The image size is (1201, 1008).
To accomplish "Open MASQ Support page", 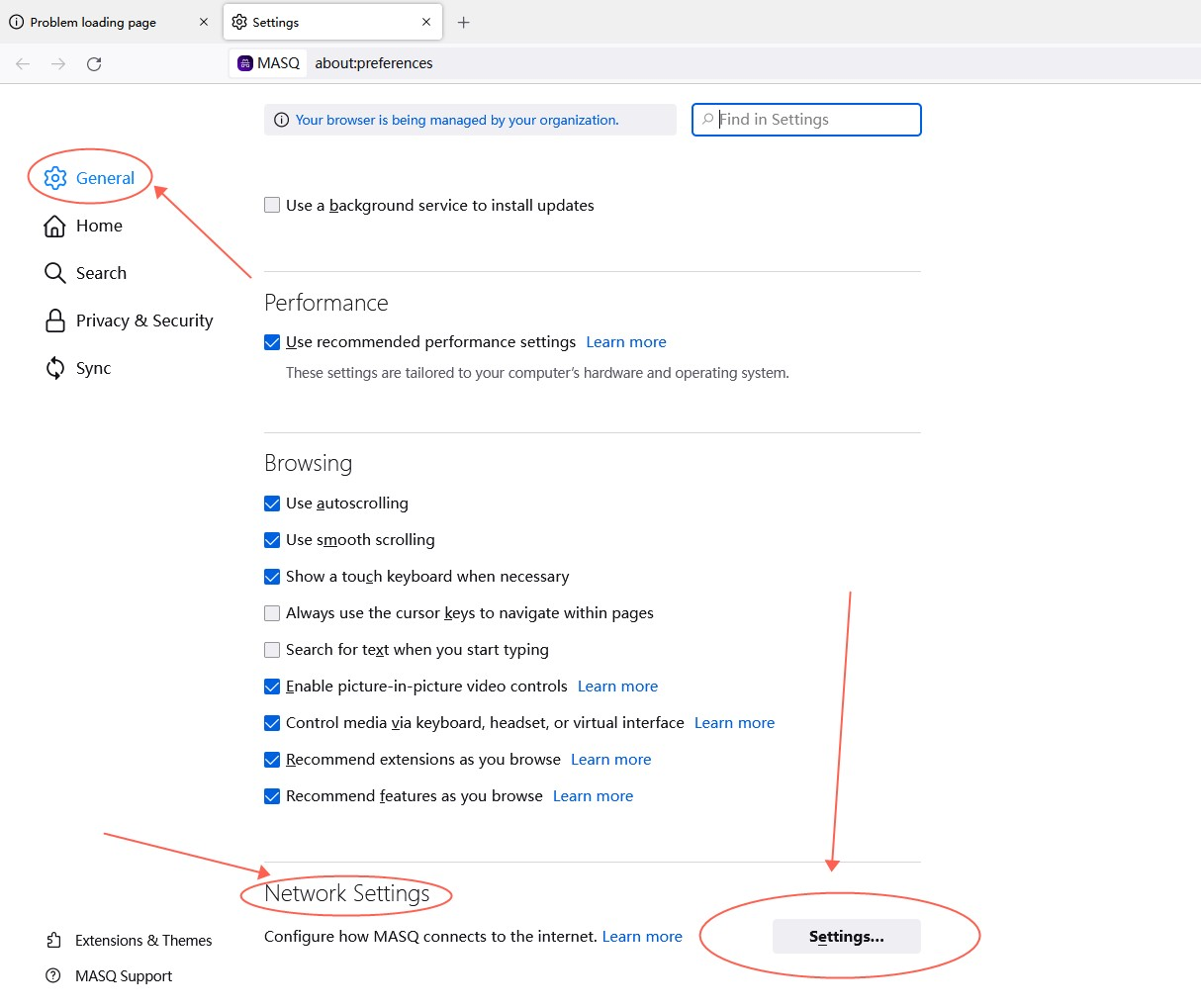I will (x=109, y=976).
